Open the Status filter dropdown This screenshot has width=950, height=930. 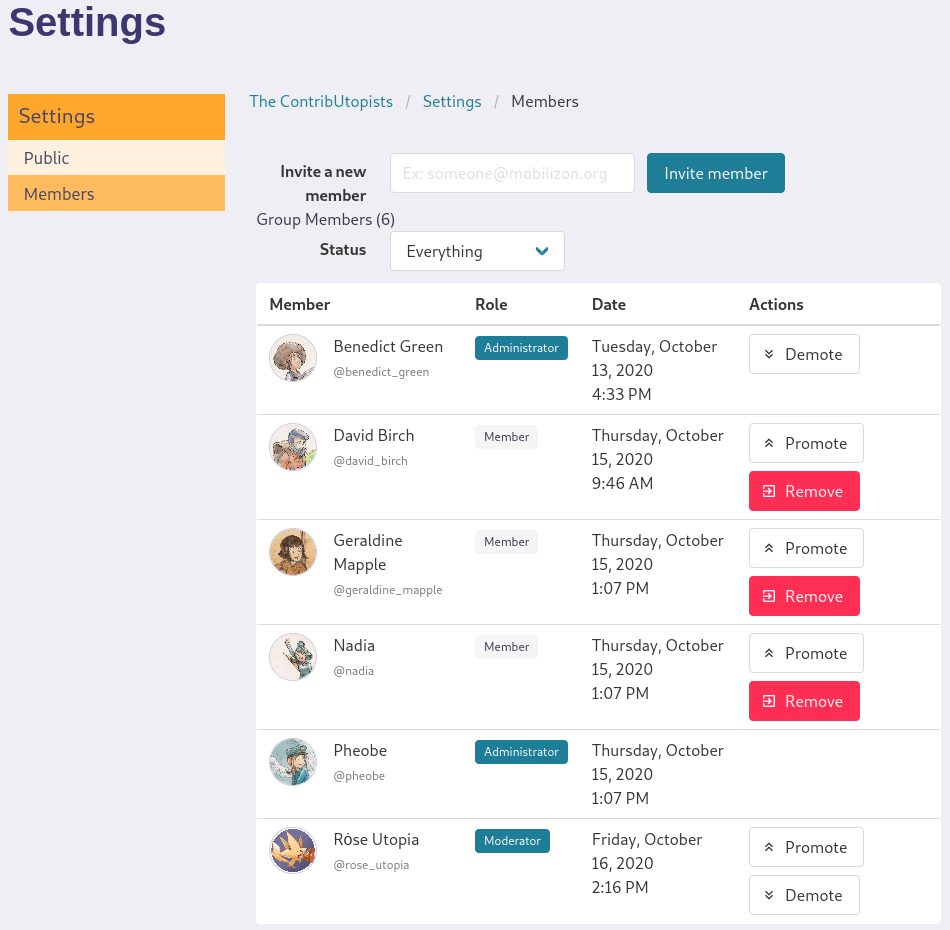point(477,251)
